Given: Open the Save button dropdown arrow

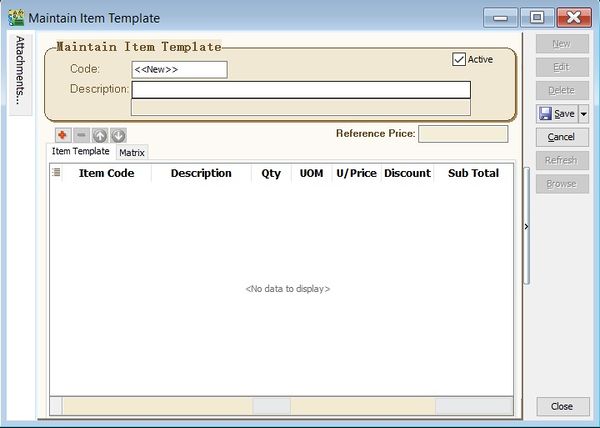Looking at the screenshot, I should tap(583, 114).
